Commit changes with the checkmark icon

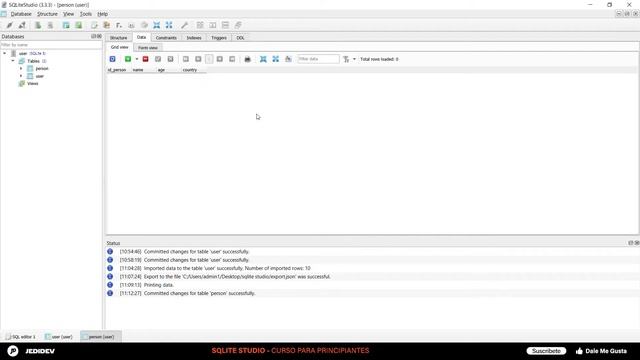[x=158, y=59]
